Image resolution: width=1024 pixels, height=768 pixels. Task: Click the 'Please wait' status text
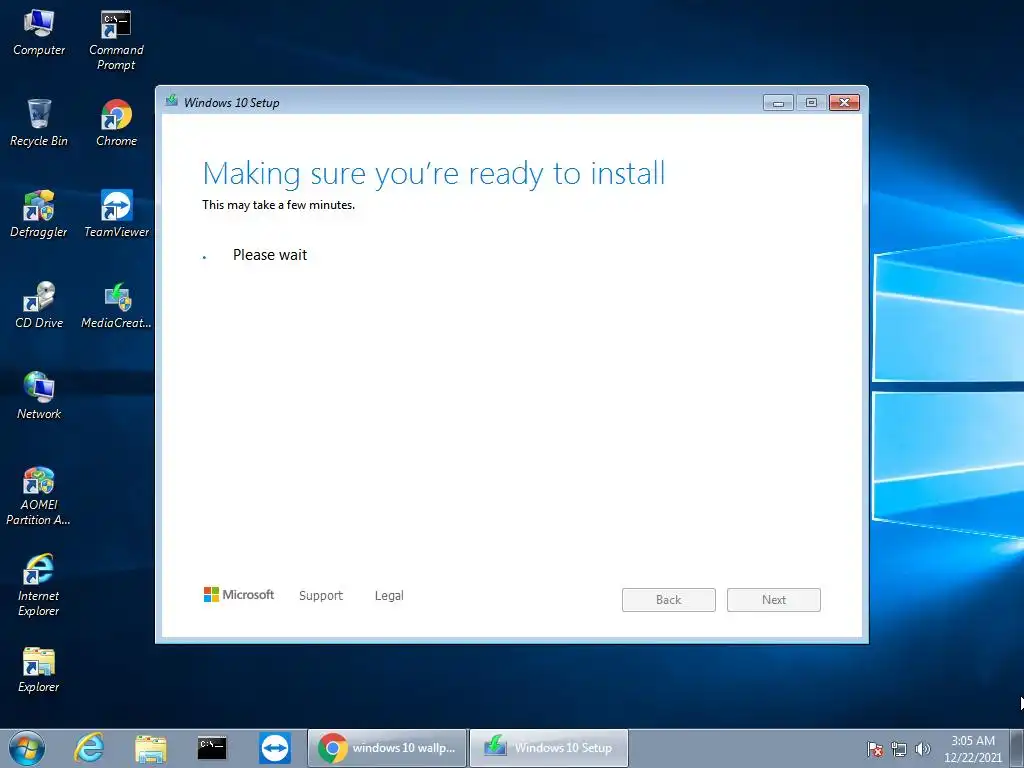(x=270, y=255)
